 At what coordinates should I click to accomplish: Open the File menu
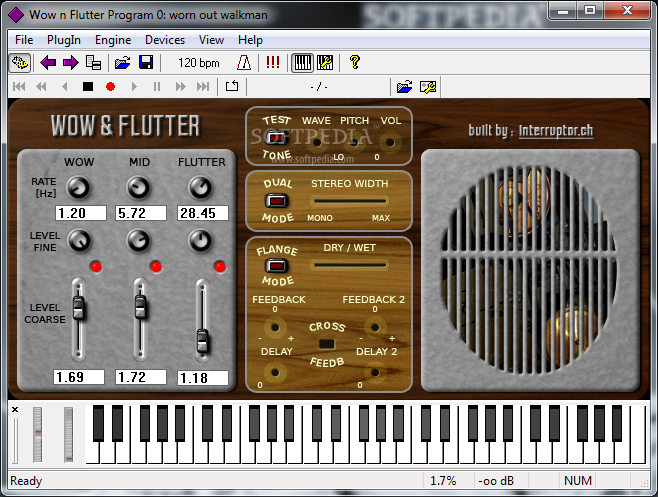tap(24, 40)
